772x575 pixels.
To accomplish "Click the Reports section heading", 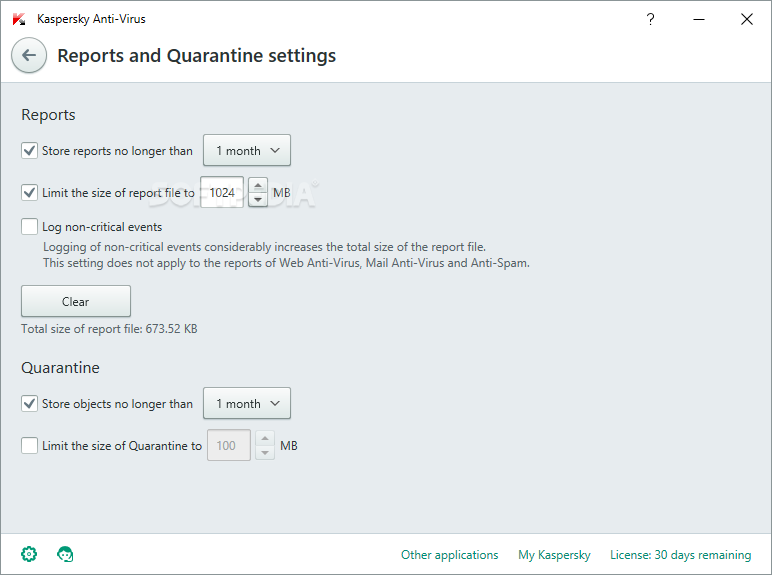I will click(48, 115).
